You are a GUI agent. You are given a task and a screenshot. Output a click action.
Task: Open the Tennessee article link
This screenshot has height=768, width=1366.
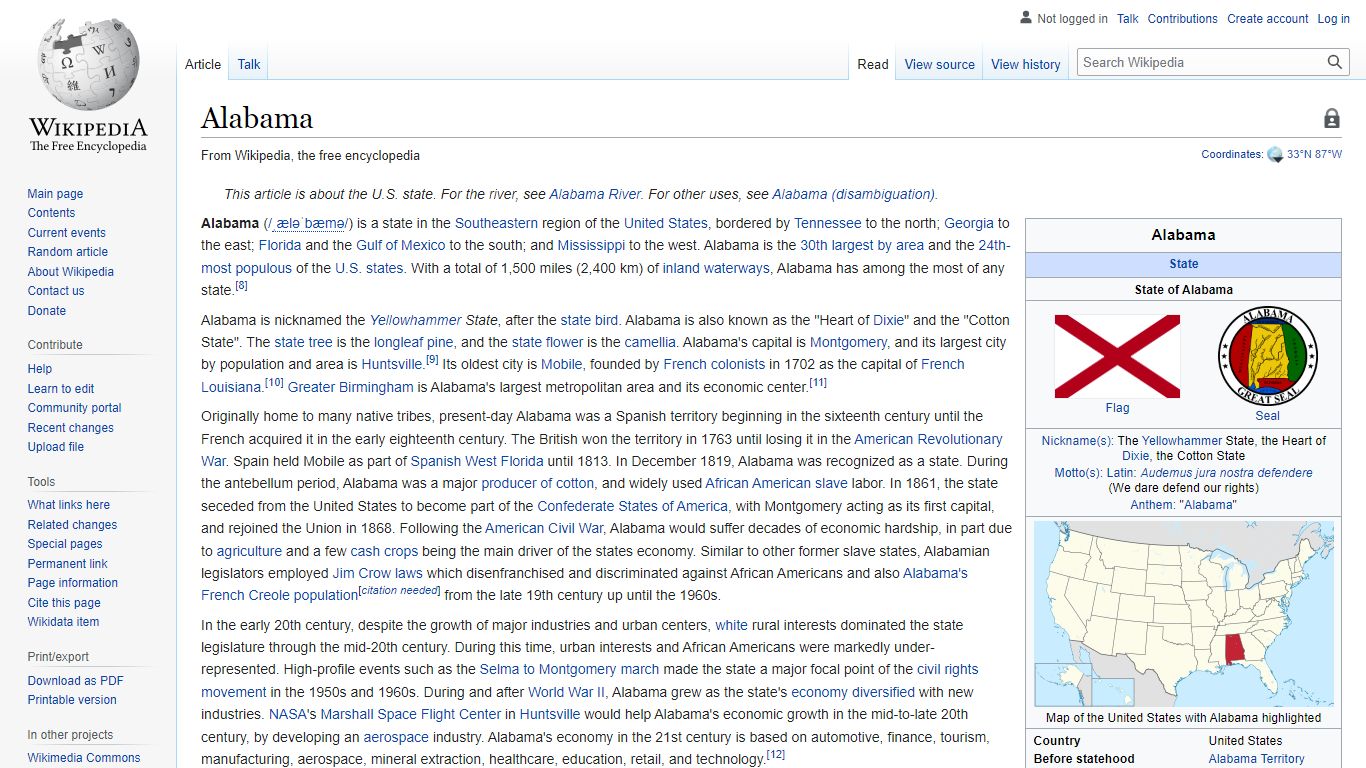point(828,223)
